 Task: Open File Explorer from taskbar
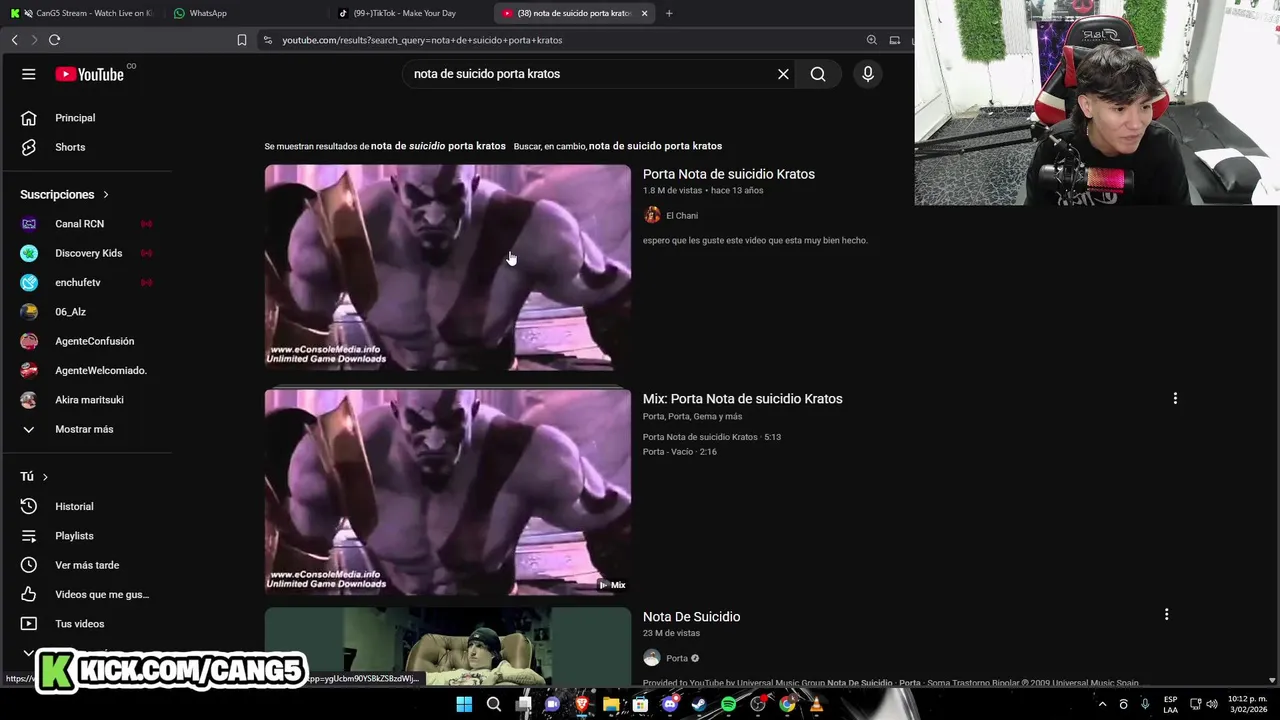611,704
